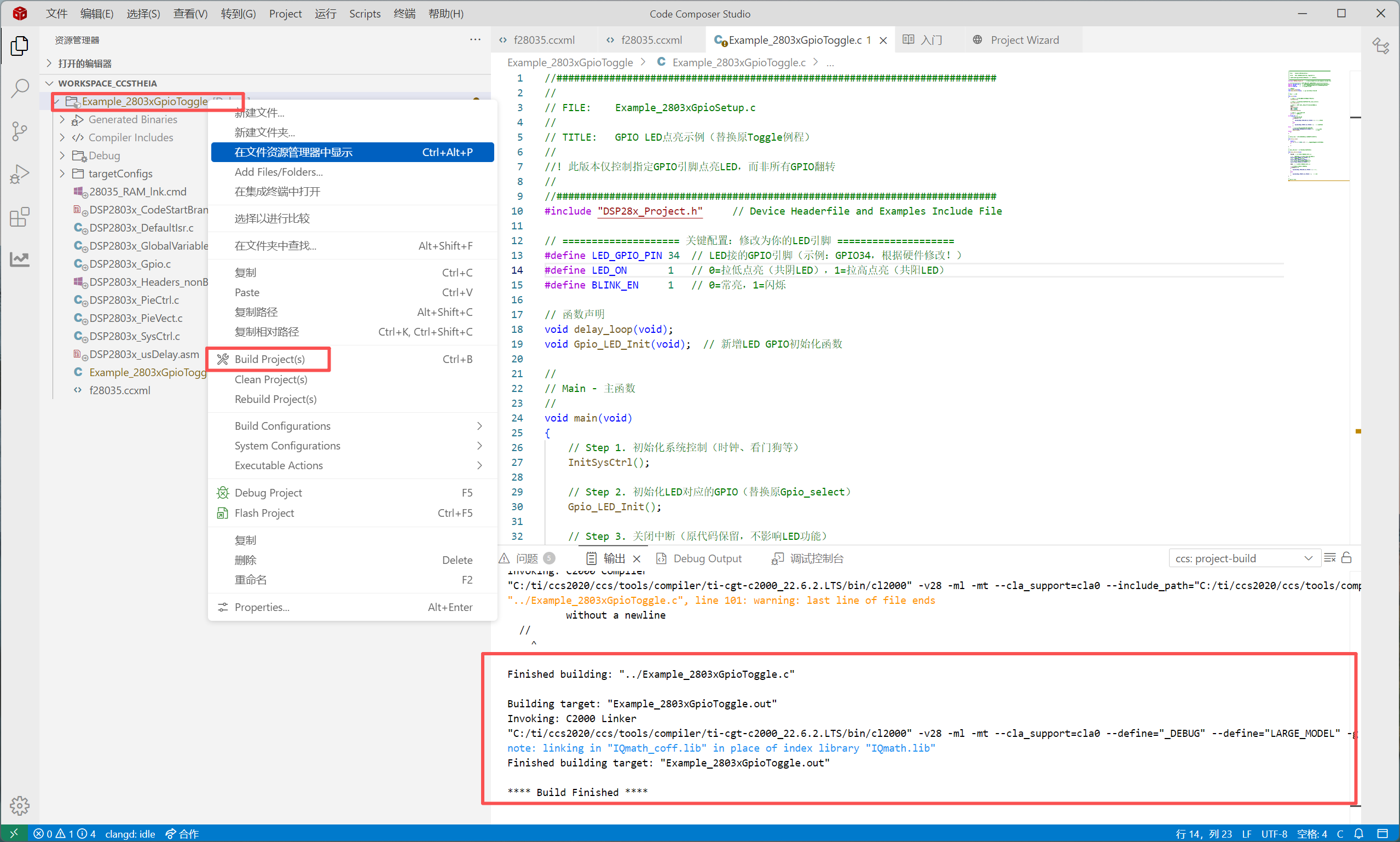
Task: Click the notifications bell in status bar
Action: pyautogui.click(x=1359, y=833)
